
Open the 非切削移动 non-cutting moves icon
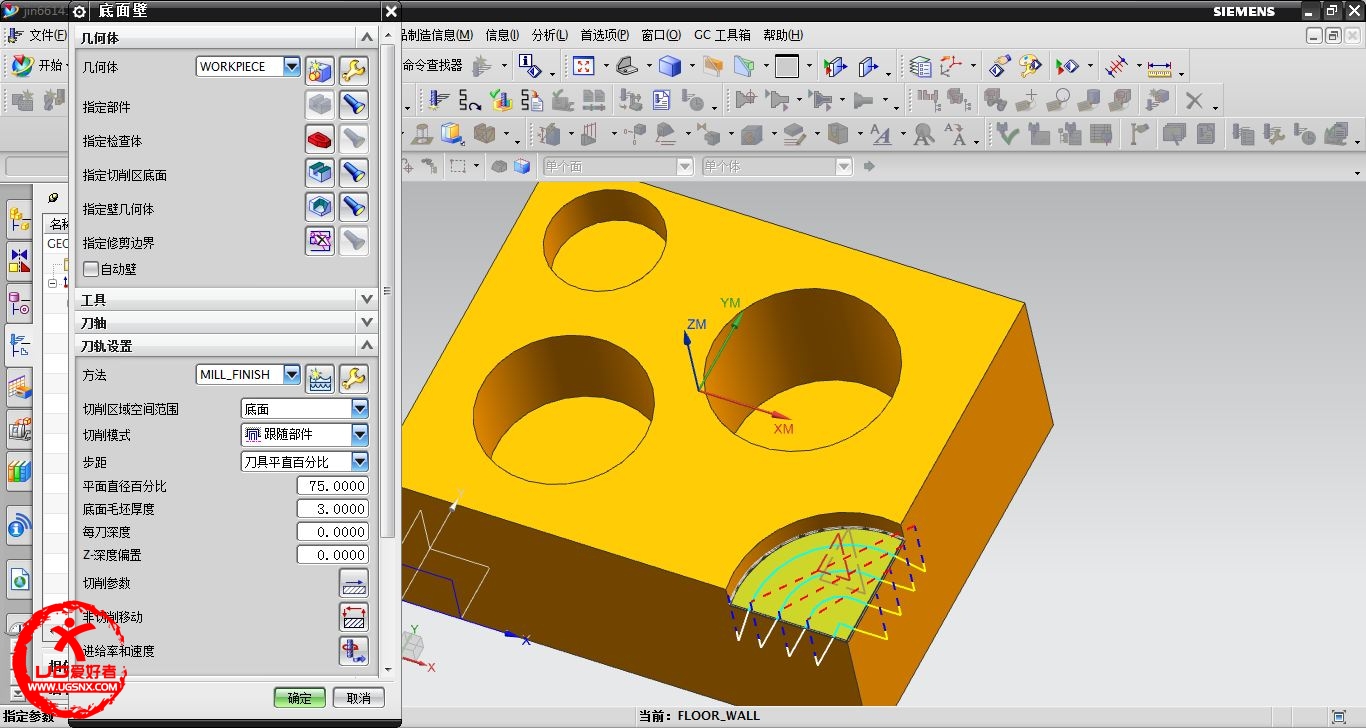point(354,617)
